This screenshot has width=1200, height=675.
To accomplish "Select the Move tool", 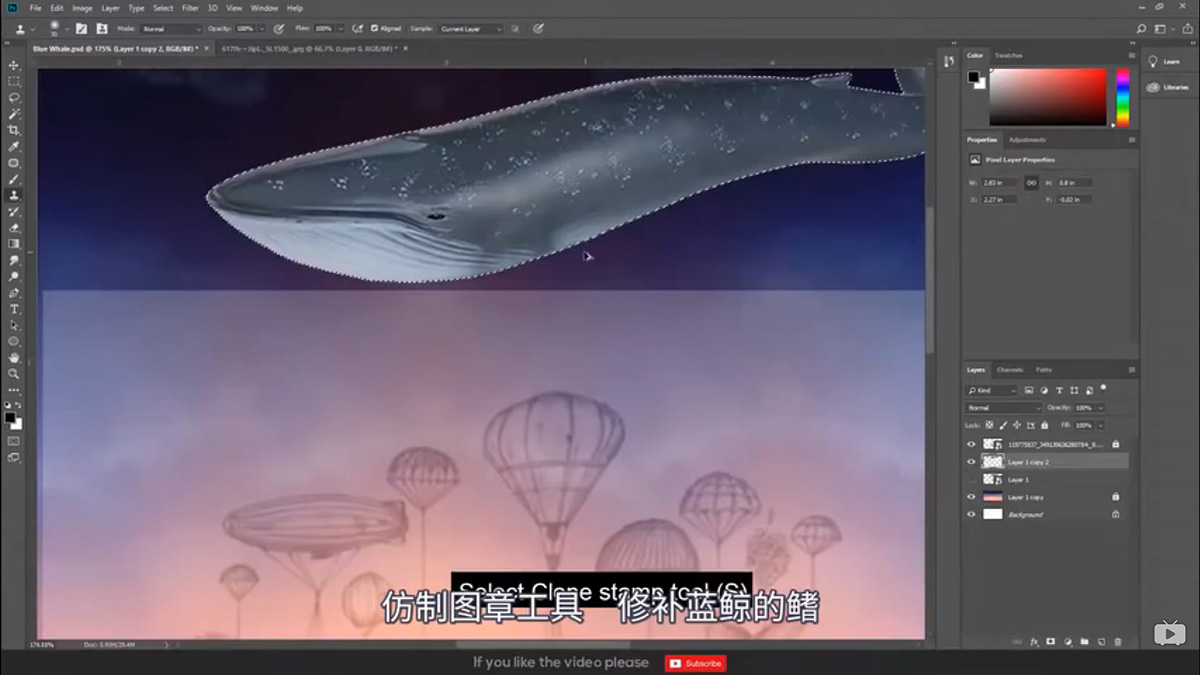I will click(x=14, y=64).
